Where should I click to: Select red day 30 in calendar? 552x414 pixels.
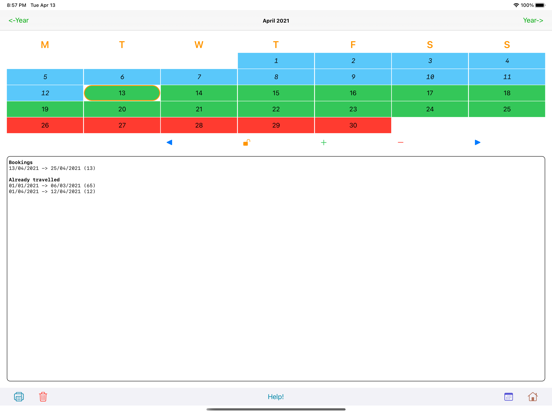pos(353,125)
